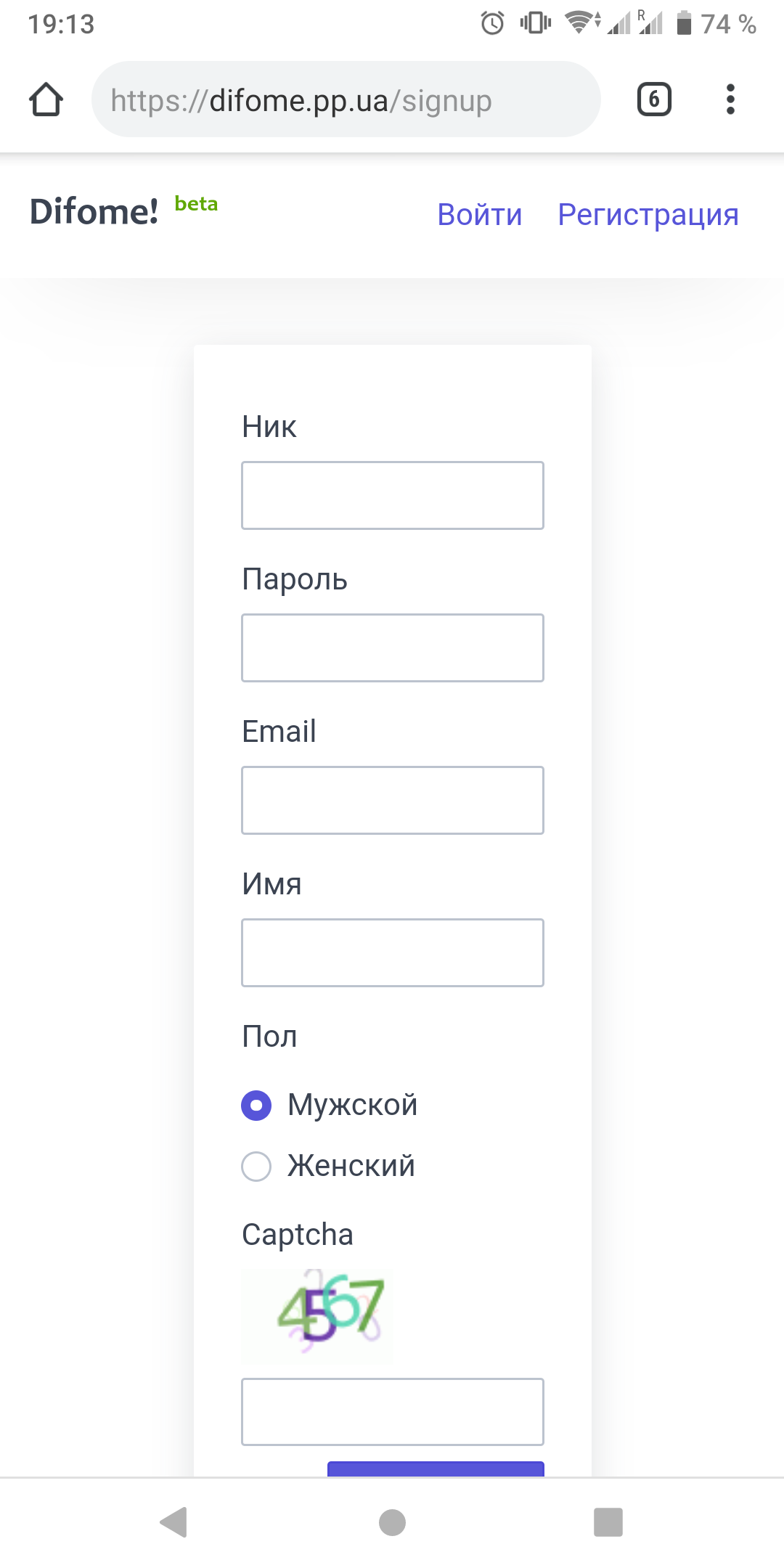This screenshot has height=1568, width=784.
Task: Open the tab switcher showing 6 tabs
Action: pyautogui.click(x=654, y=99)
